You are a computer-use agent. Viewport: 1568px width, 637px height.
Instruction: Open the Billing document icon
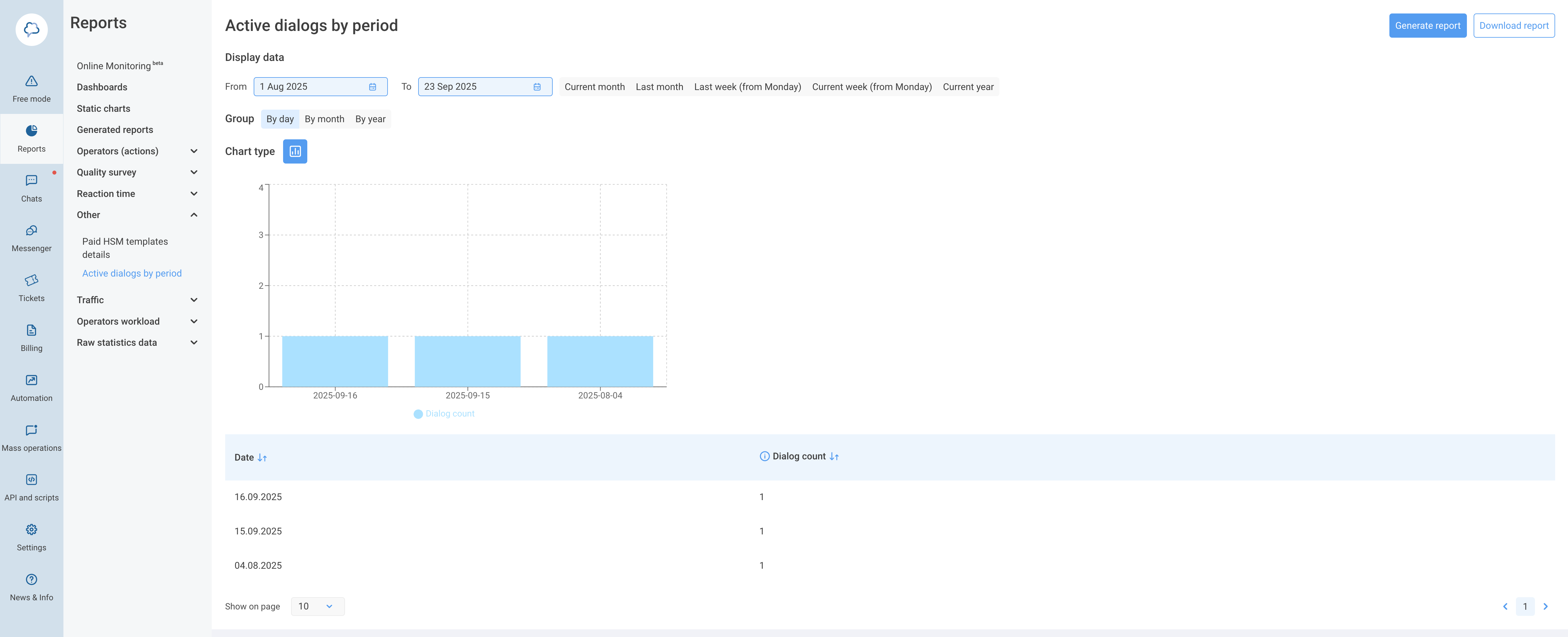click(32, 330)
